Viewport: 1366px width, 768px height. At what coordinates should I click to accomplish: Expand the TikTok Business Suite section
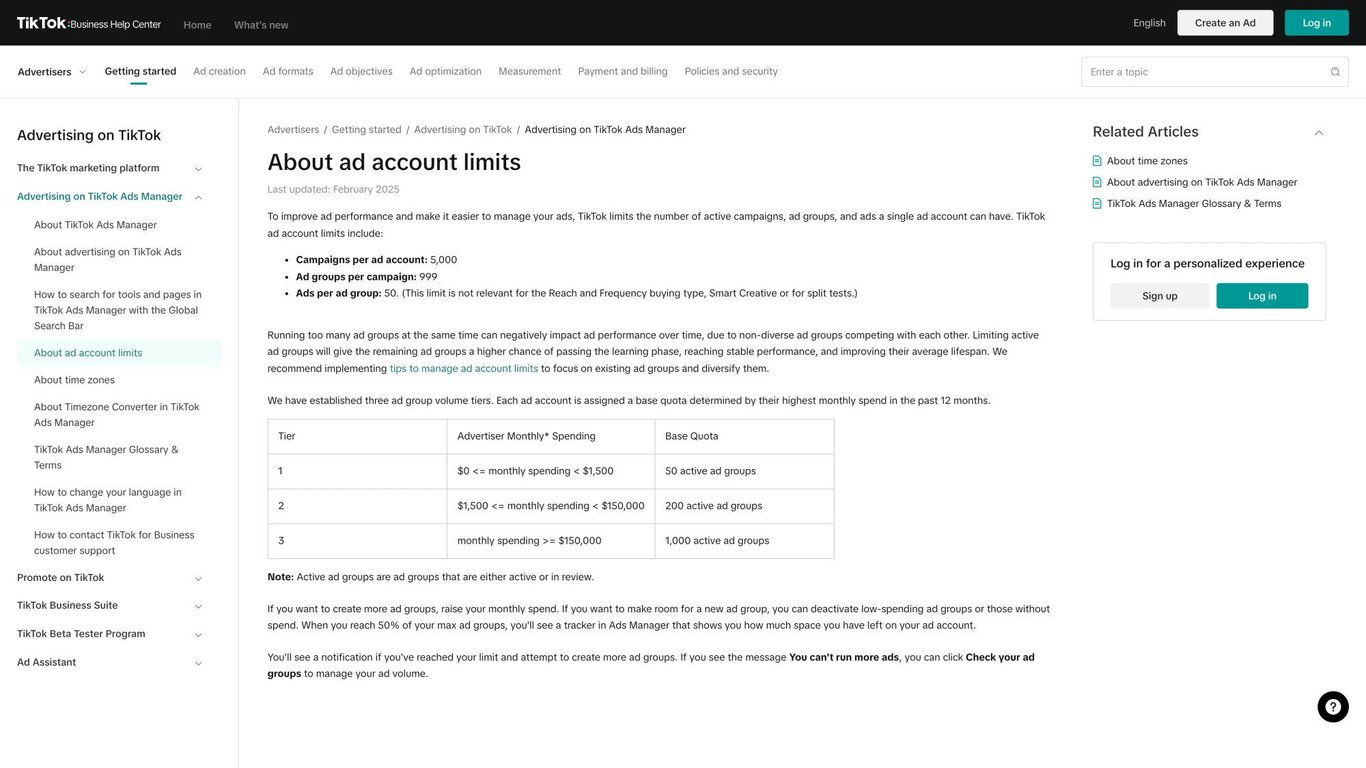(198, 606)
